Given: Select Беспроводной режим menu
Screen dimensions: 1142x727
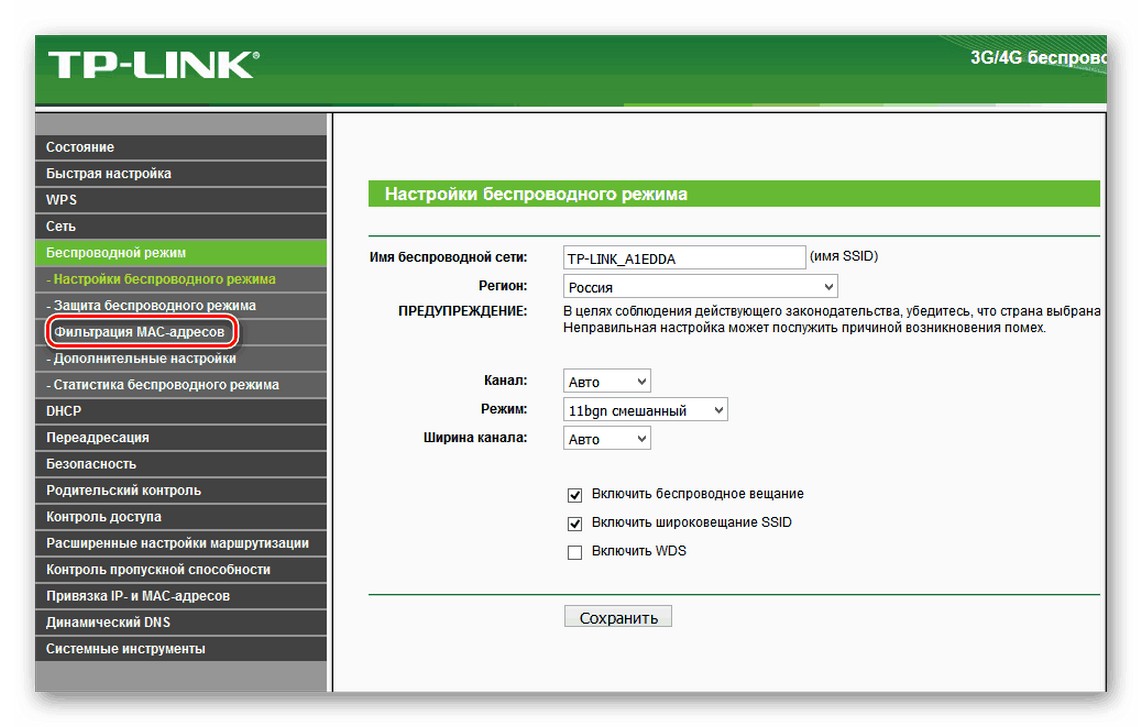Looking at the screenshot, I should point(181,253).
